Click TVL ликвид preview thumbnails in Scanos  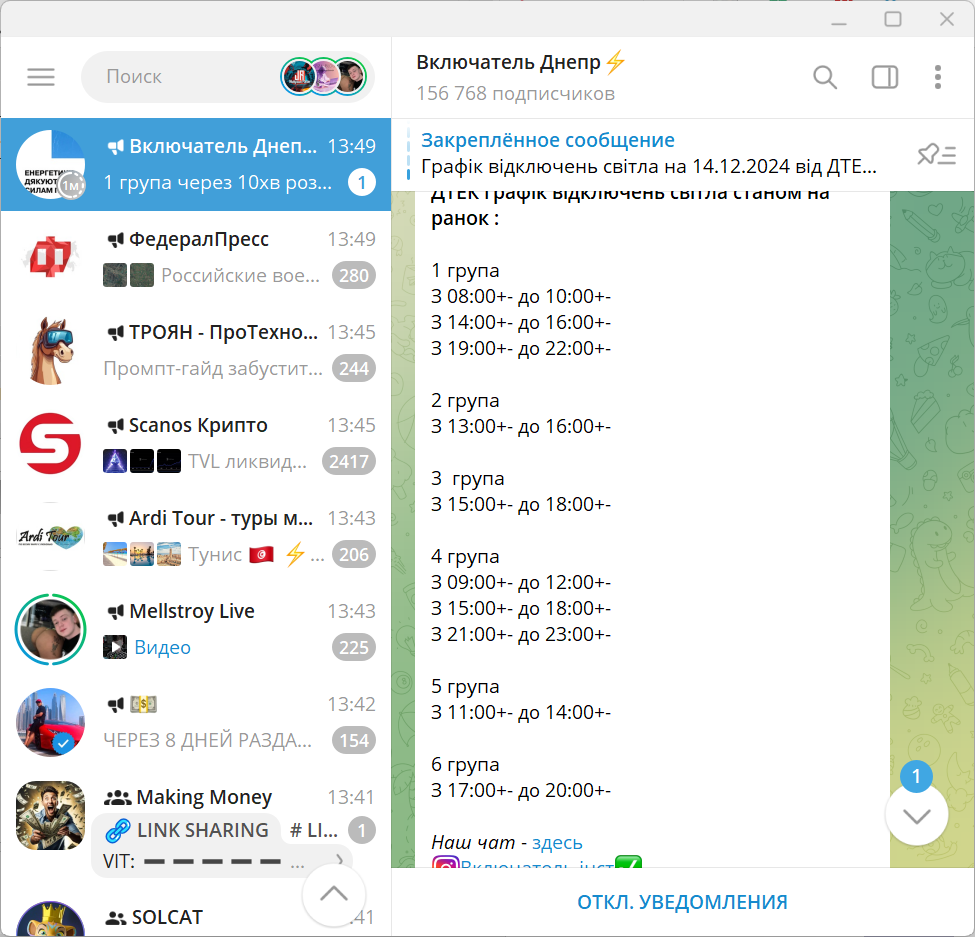pyautogui.click(x=142, y=461)
